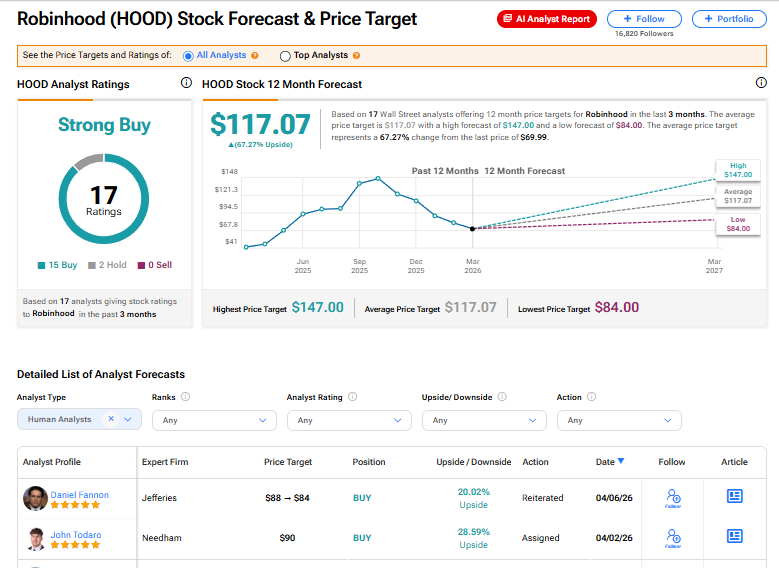Open the Upside/Downside filter dropdown
Image resolution: width=779 pixels, height=568 pixels.
[484, 420]
